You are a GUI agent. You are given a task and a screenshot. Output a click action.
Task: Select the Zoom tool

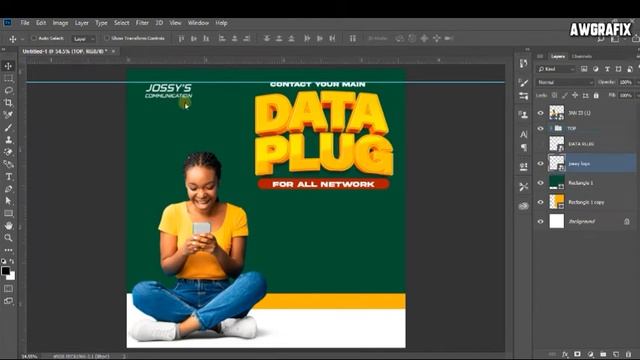click(8, 238)
